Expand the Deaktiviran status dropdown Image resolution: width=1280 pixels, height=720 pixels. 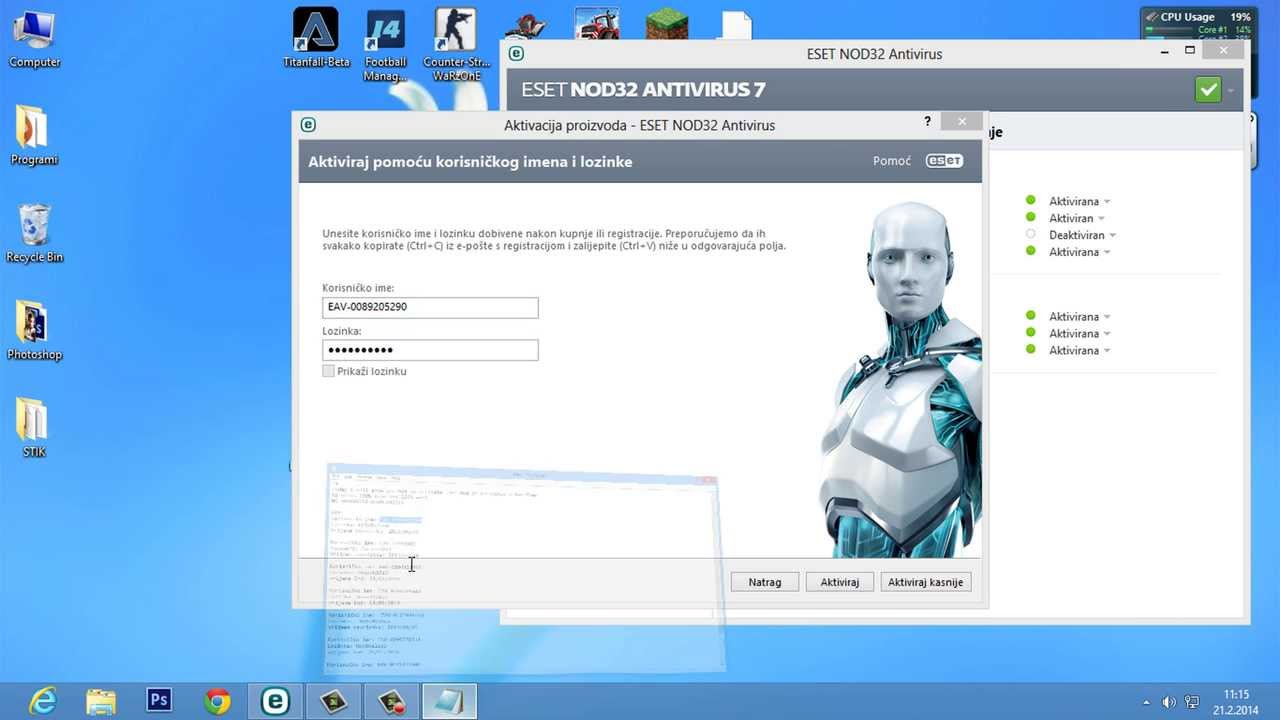(x=1113, y=236)
